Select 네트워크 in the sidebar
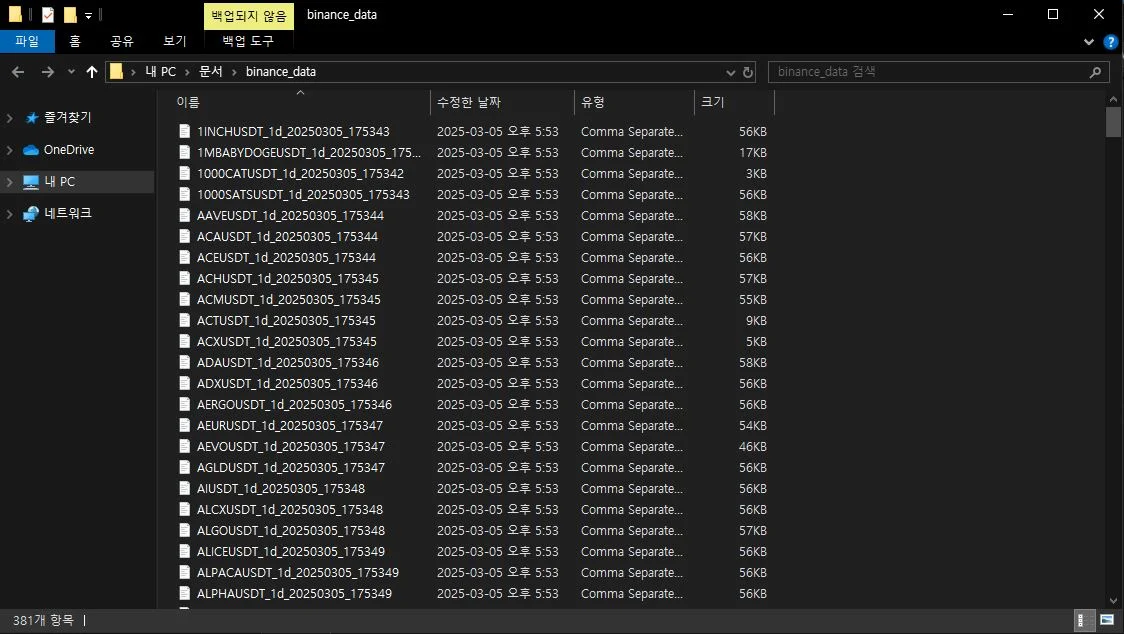Screen dimensions: 1124x634 (x=67, y=214)
